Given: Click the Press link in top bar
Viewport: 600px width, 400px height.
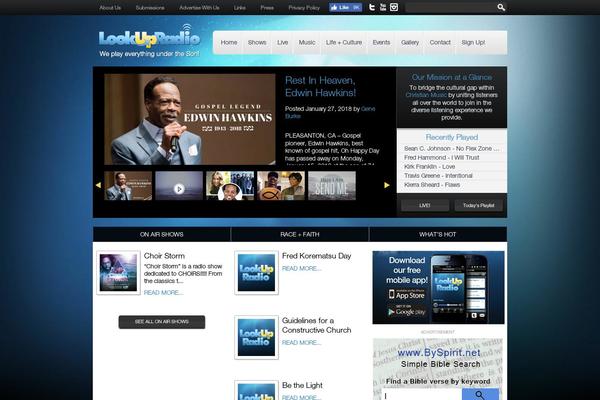Looking at the screenshot, I should click(x=267, y=8).
